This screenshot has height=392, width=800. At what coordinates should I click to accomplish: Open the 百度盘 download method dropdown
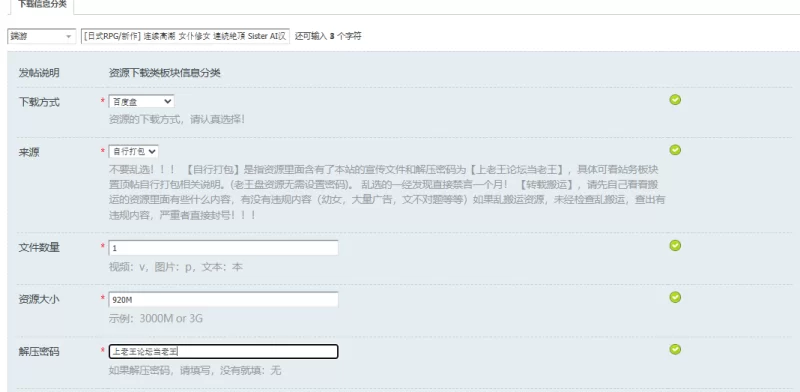141,102
